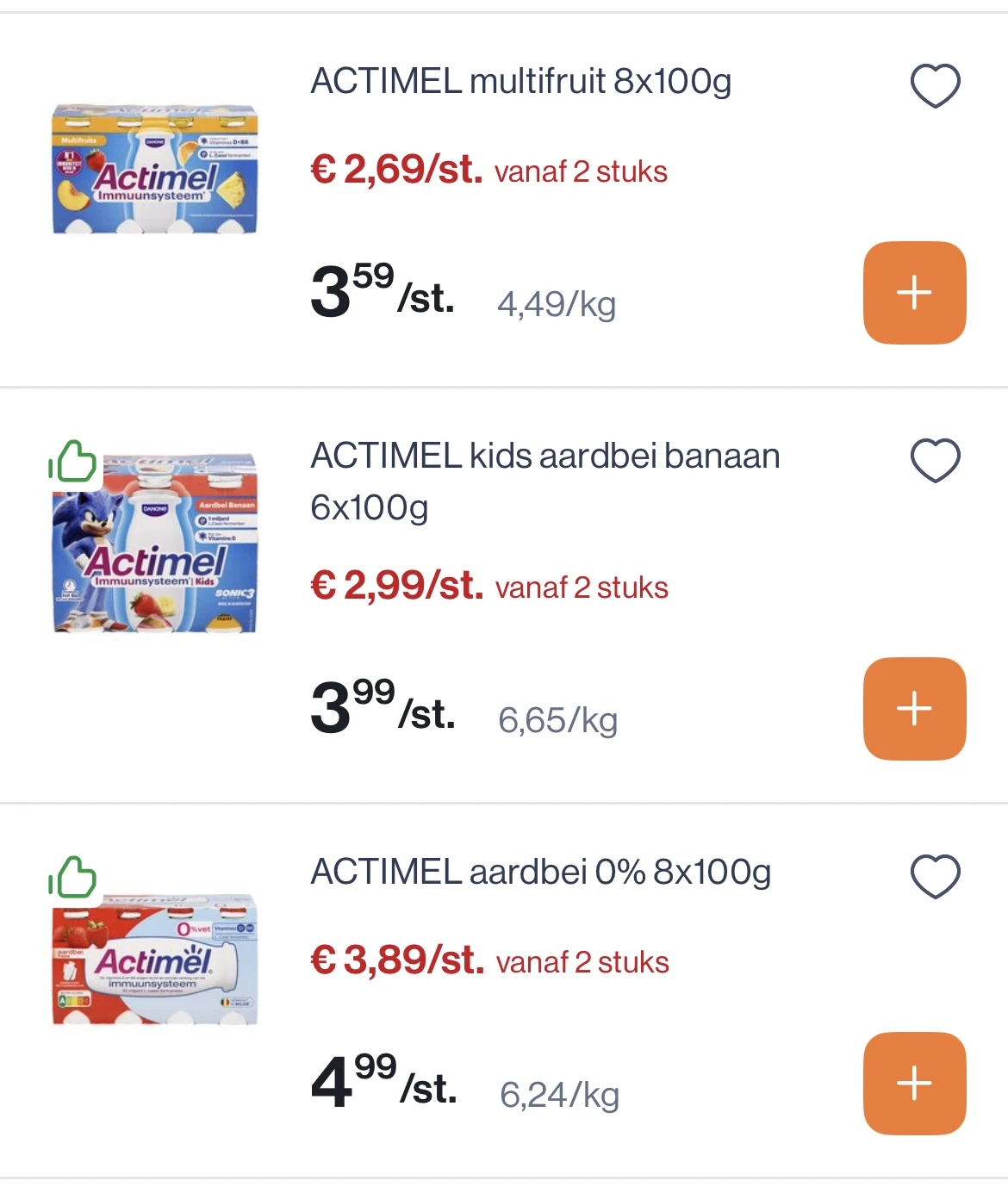Favorite ACTIMEL kids aardbei banaan

(935, 460)
